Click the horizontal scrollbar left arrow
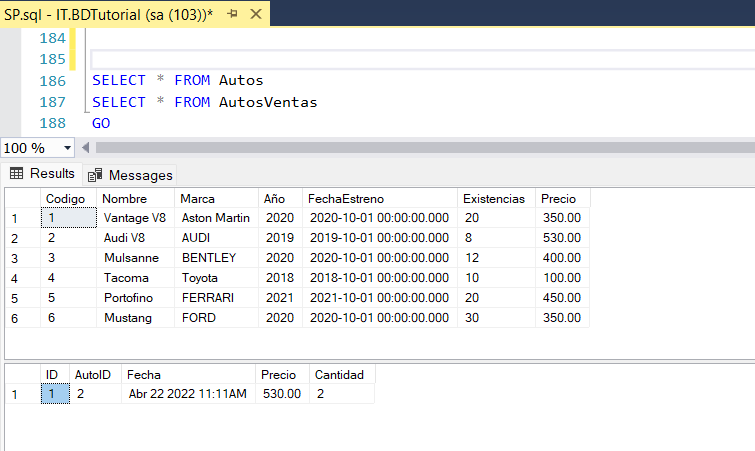Viewport: 755px width, 451px height. click(x=86, y=148)
